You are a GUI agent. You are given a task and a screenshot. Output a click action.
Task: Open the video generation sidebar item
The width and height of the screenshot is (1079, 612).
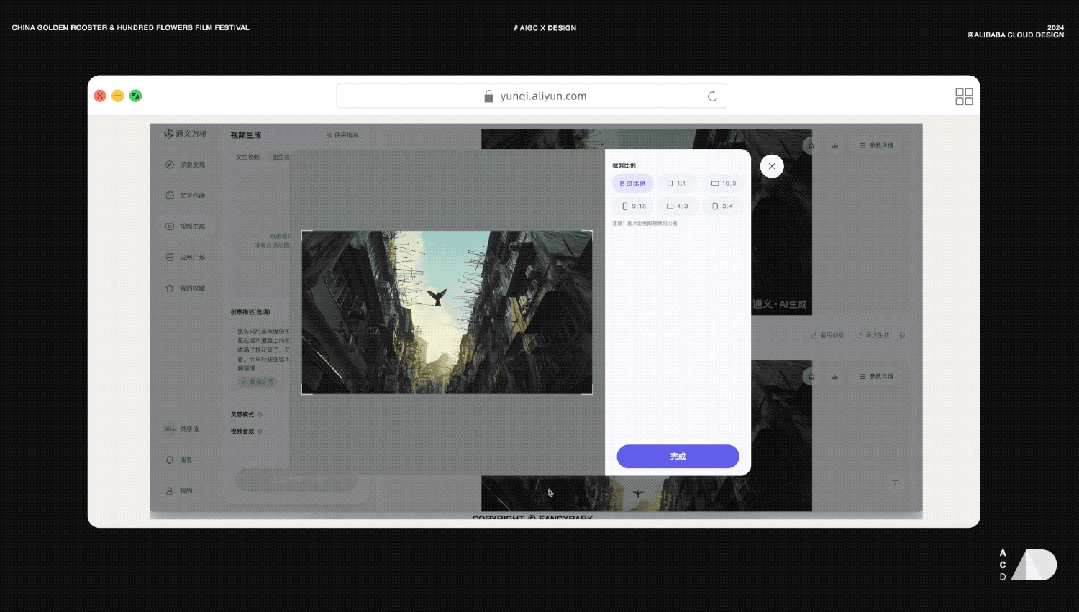(x=185, y=226)
